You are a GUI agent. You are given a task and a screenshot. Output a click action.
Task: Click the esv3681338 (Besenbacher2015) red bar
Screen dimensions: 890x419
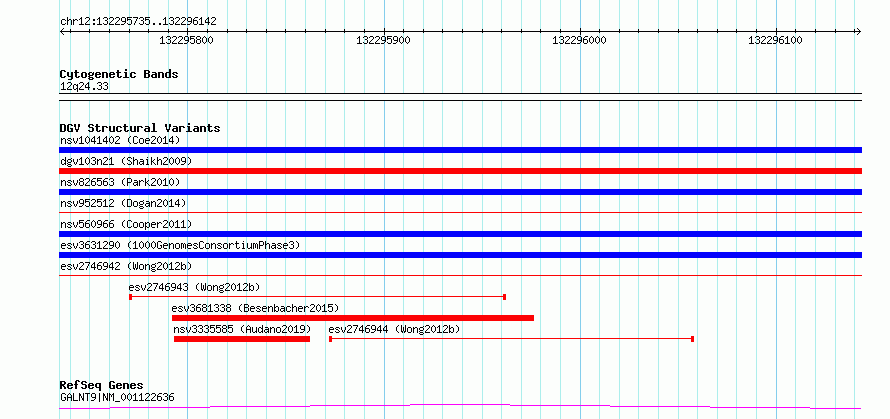[x=353, y=318]
